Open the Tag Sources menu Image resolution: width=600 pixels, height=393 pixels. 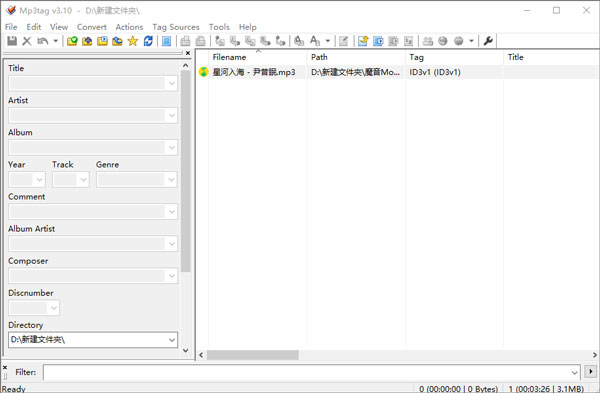coord(176,27)
